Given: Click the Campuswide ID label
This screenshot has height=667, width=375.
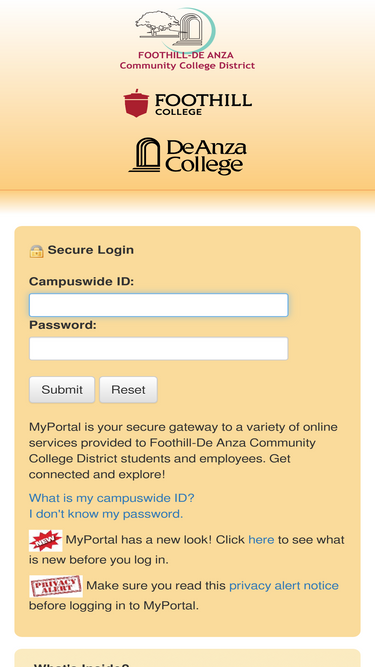Looking at the screenshot, I should coord(81,282).
